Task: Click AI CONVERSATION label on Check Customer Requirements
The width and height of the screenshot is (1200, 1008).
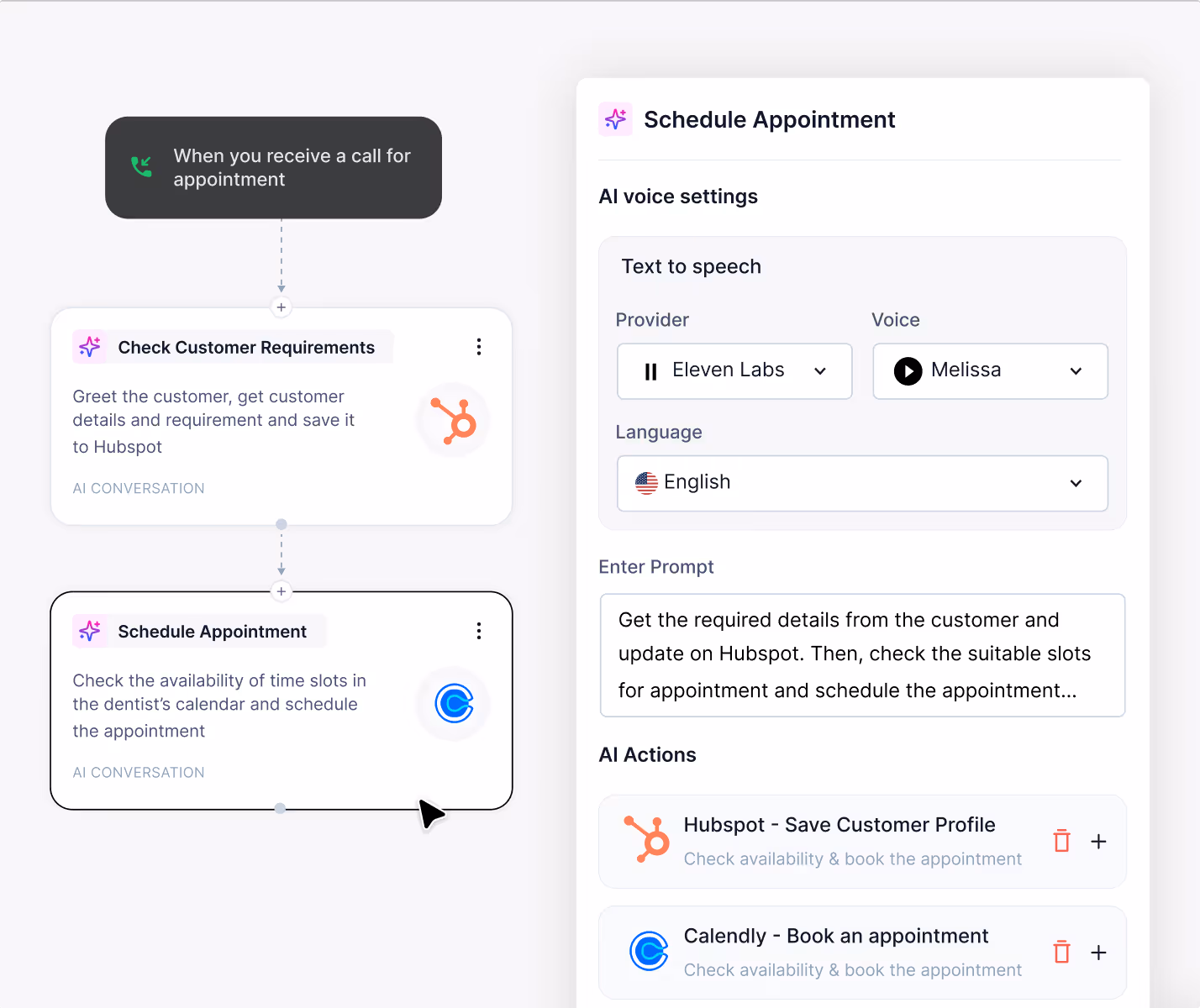Action: click(x=139, y=488)
